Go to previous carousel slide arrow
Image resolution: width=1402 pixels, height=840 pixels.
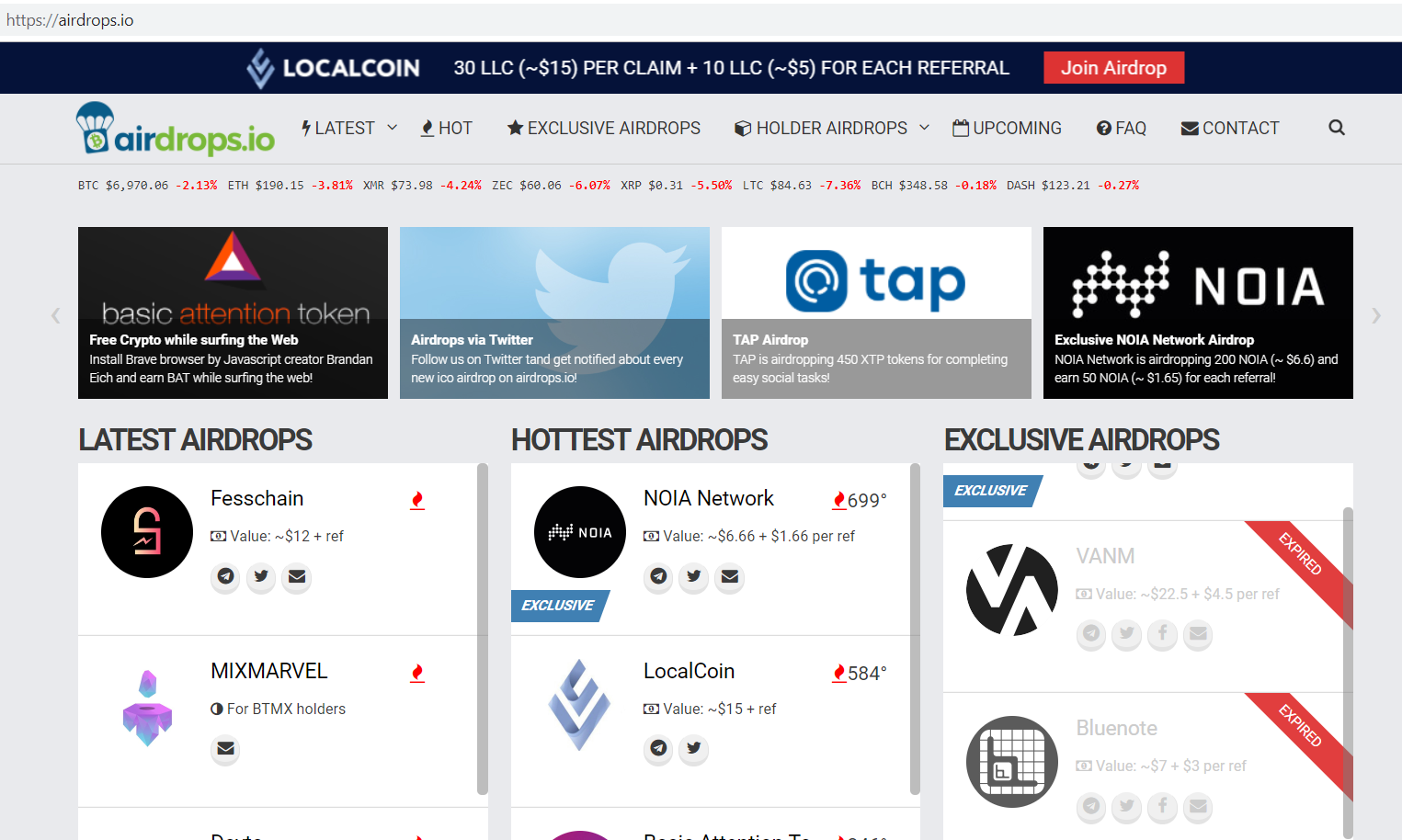click(x=55, y=315)
